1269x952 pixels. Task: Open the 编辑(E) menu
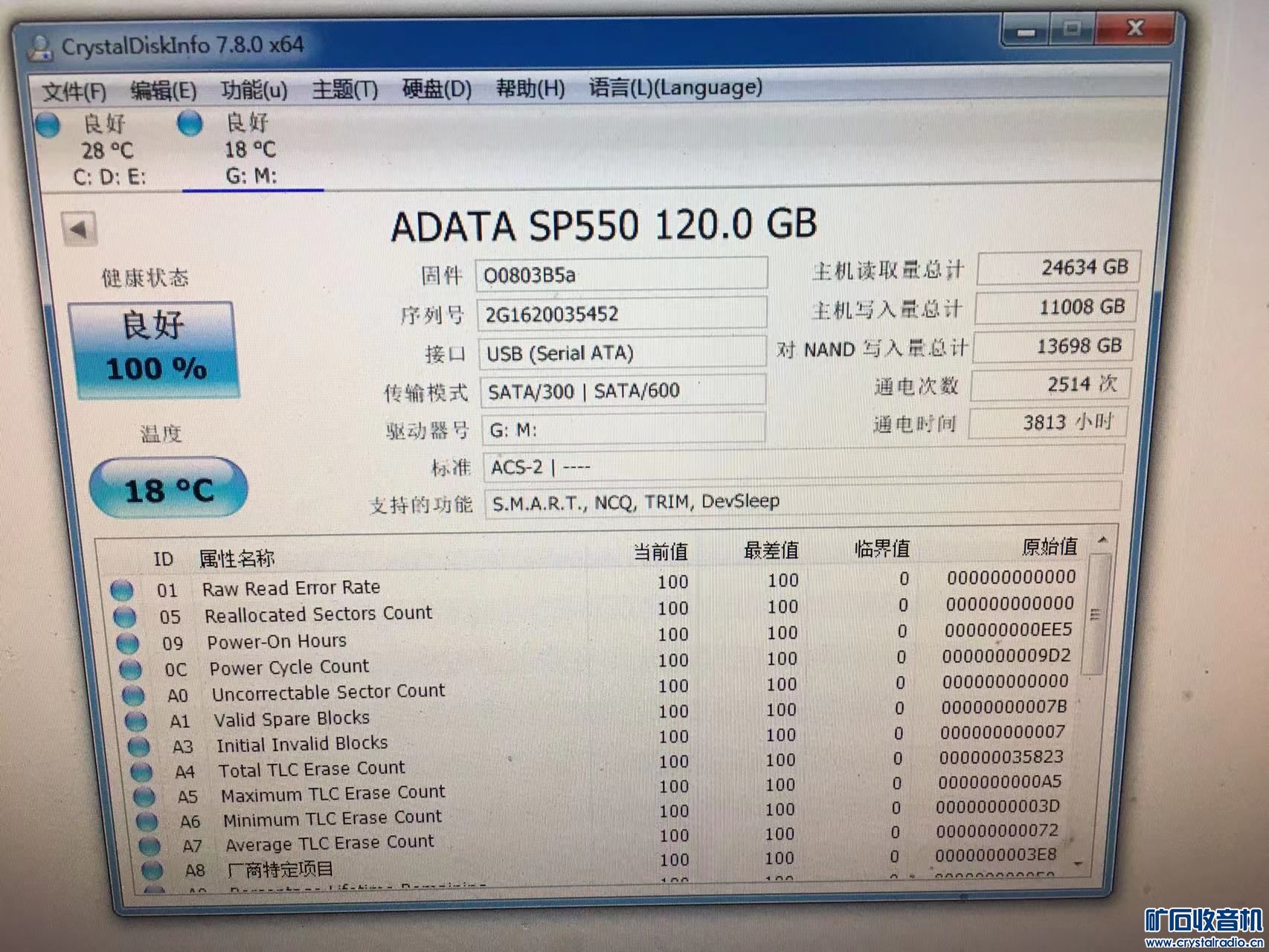click(163, 91)
